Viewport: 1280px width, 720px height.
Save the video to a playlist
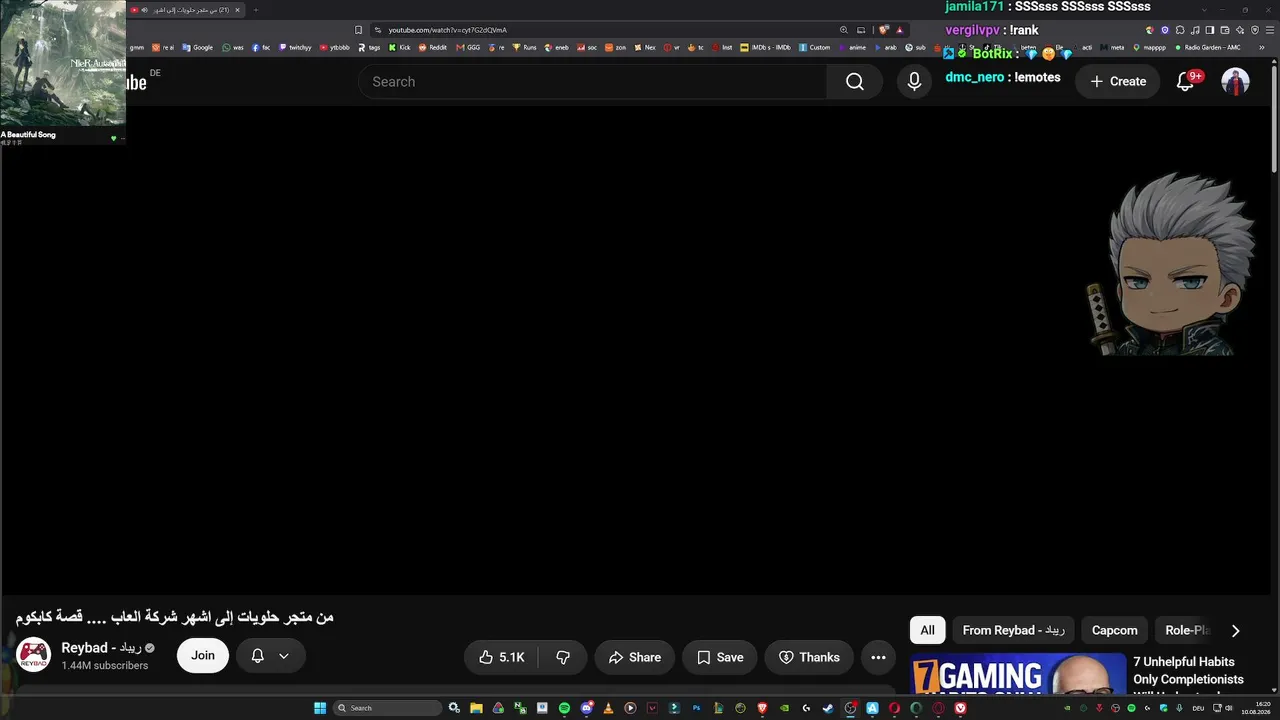click(720, 657)
